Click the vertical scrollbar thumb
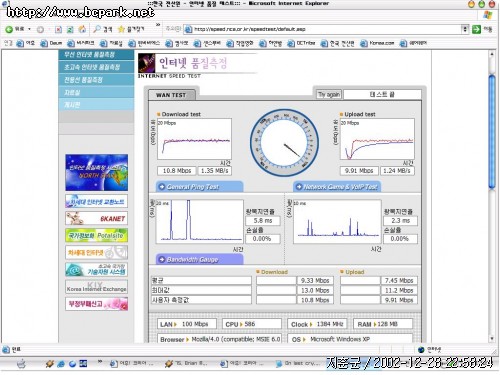Image resolution: width=500 pixels, height=375 pixels. [492, 133]
